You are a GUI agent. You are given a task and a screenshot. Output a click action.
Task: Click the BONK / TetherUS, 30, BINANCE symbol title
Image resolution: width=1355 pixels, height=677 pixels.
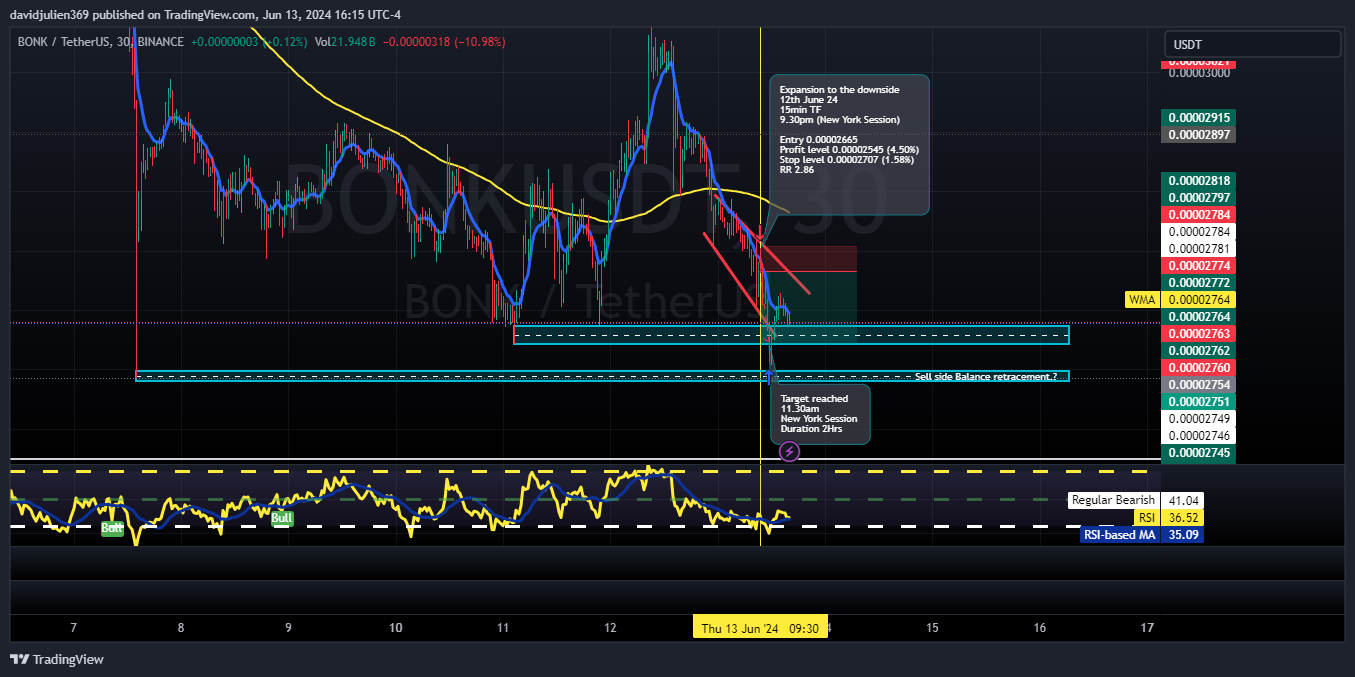[100, 42]
